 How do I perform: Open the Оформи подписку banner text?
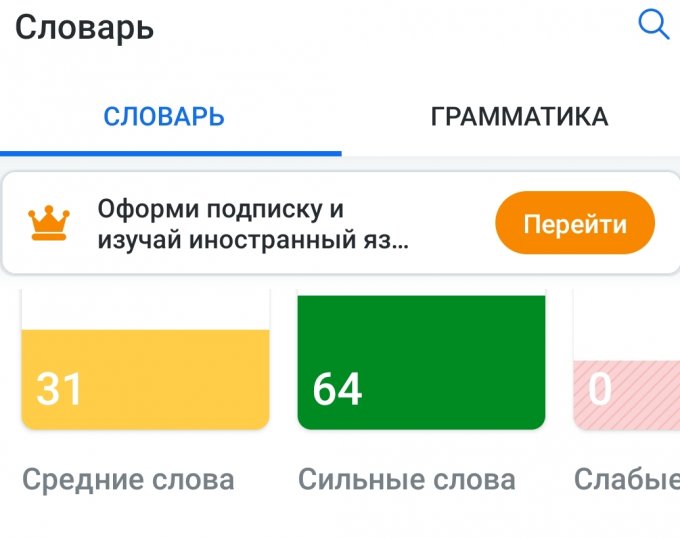click(x=221, y=210)
